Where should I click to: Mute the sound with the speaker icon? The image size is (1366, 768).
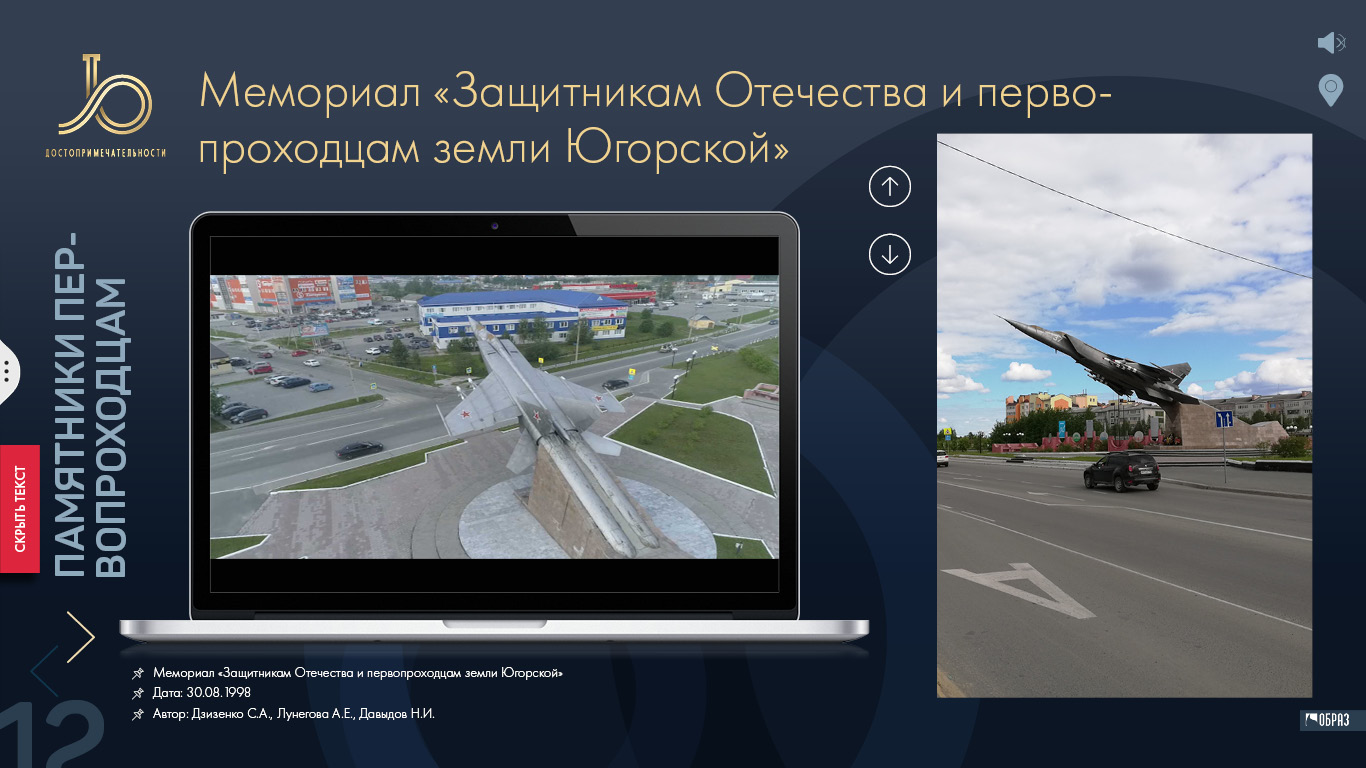(x=1331, y=42)
